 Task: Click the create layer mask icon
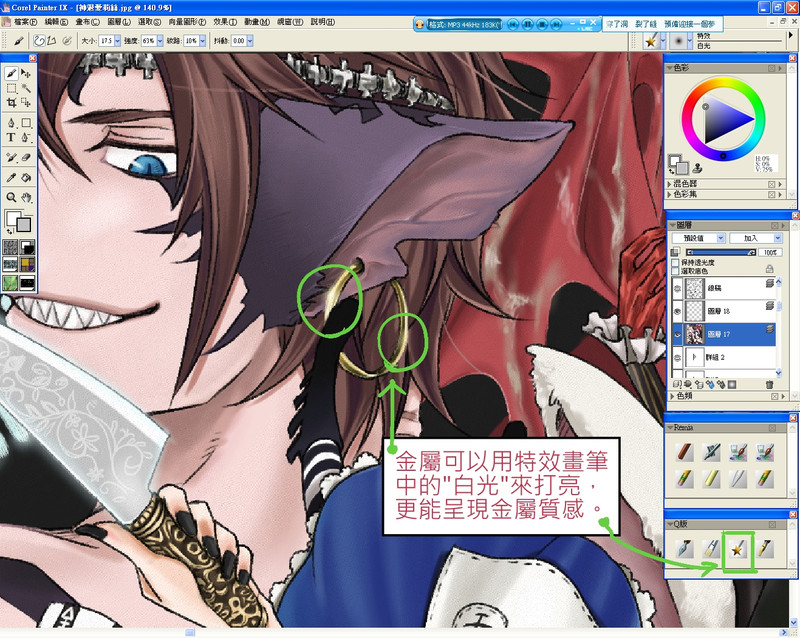[x=732, y=384]
